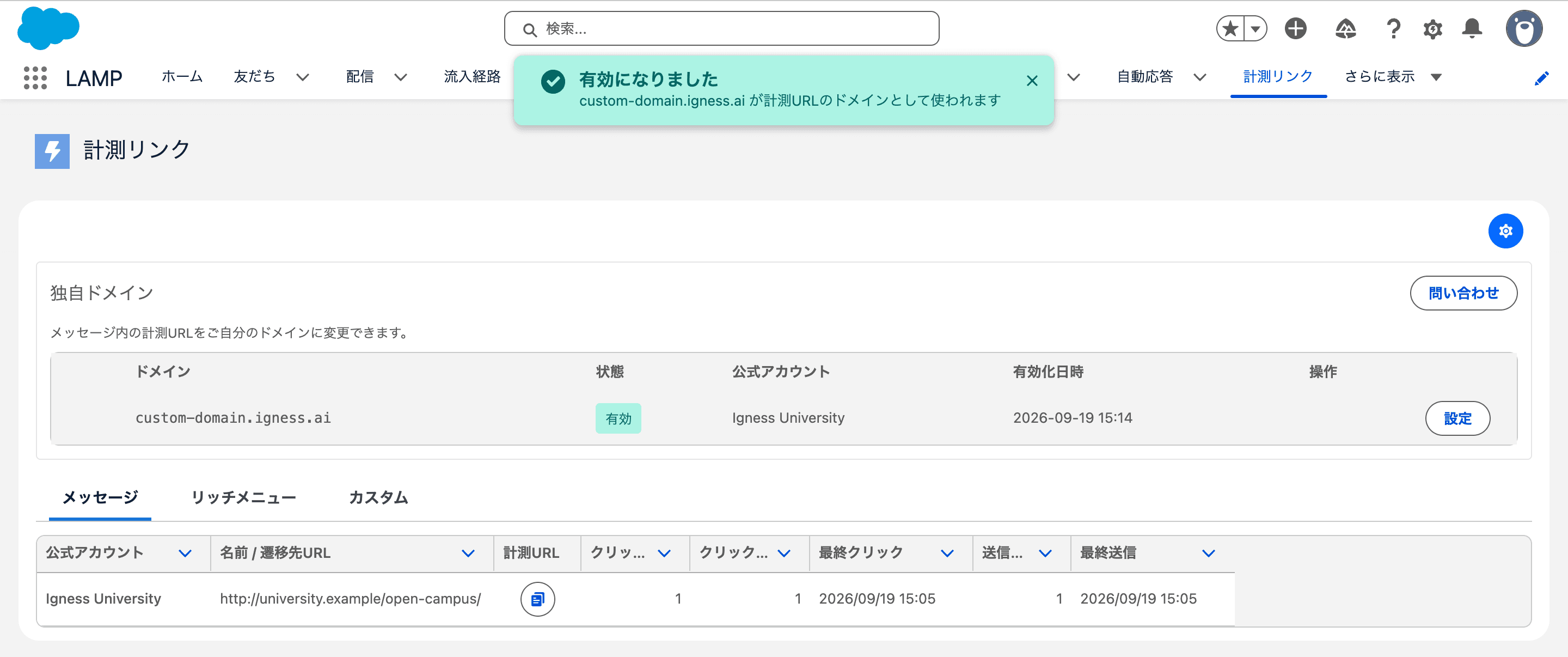
Task: Open the 最終クリック column menu chevron
Action: pyautogui.click(x=947, y=553)
